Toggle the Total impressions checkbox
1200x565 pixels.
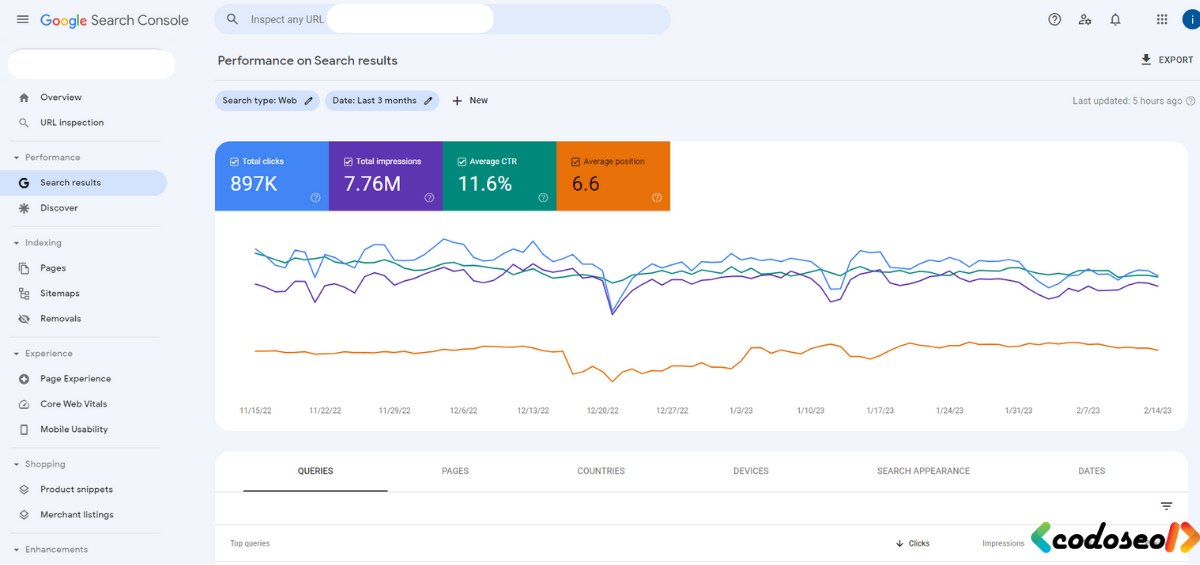[348, 161]
